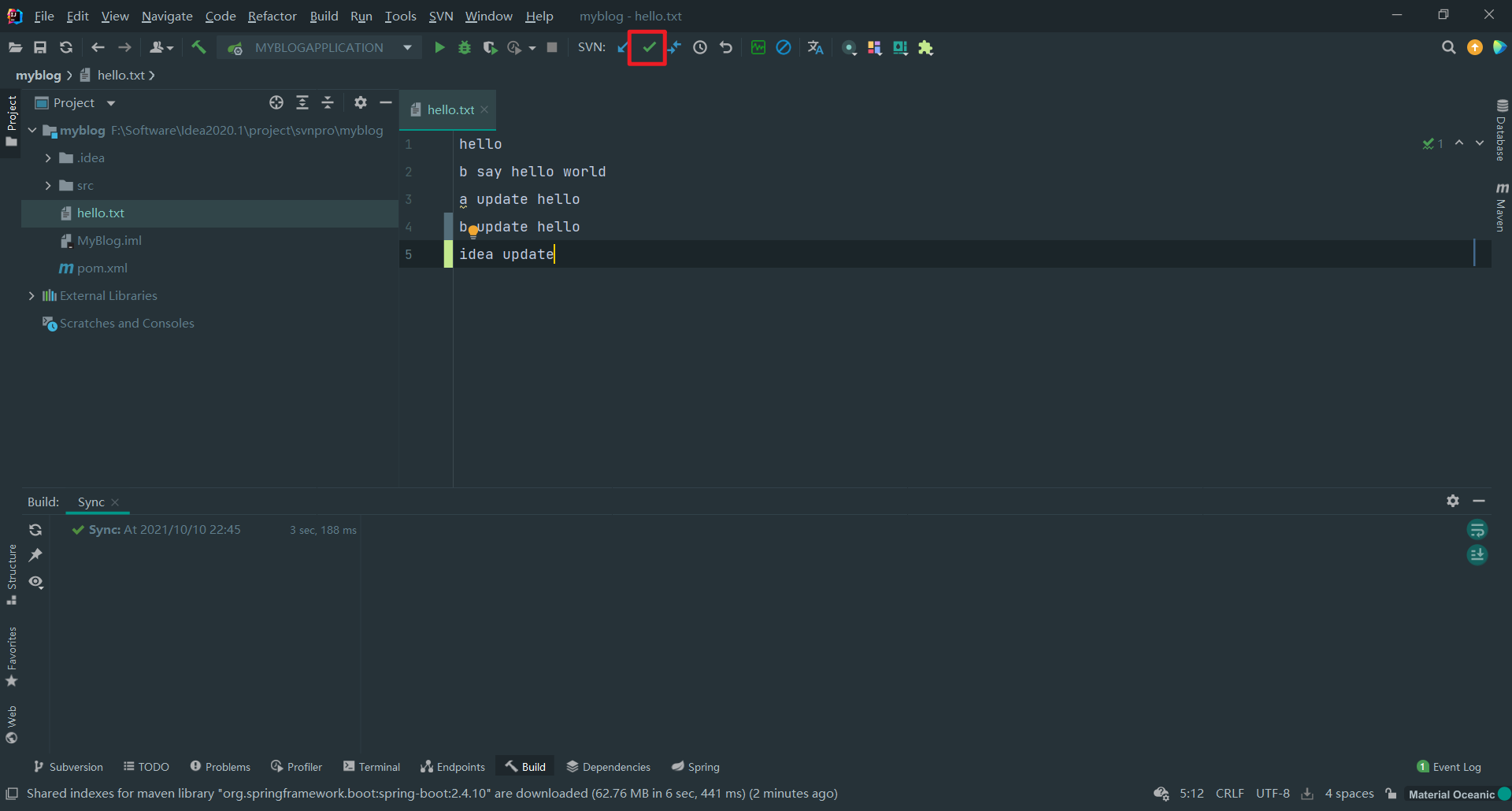Open the profiler run options dropdown arrow
The image size is (1512, 811).
532,48
